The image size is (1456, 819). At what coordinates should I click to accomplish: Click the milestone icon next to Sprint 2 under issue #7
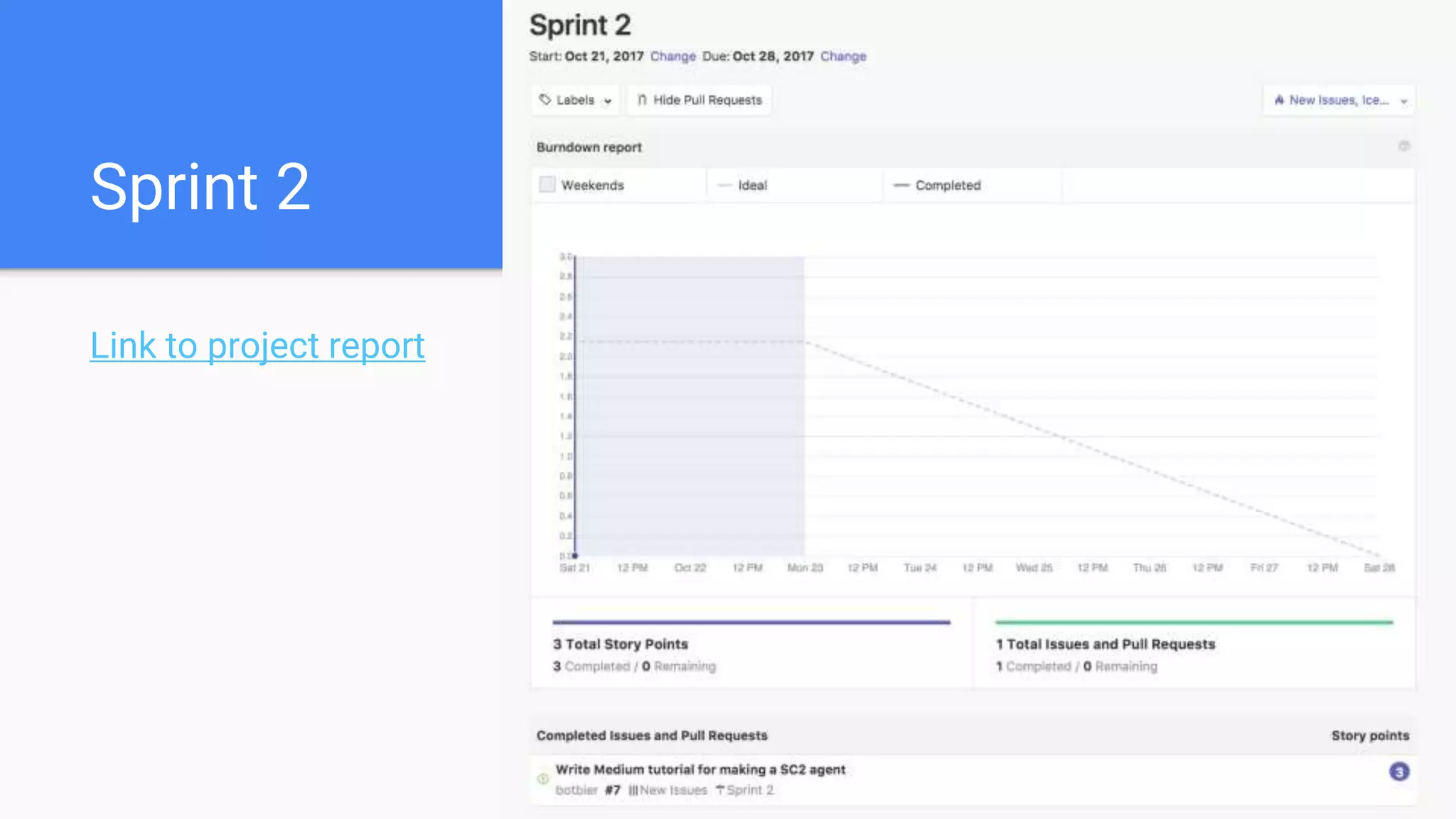[x=719, y=790]
